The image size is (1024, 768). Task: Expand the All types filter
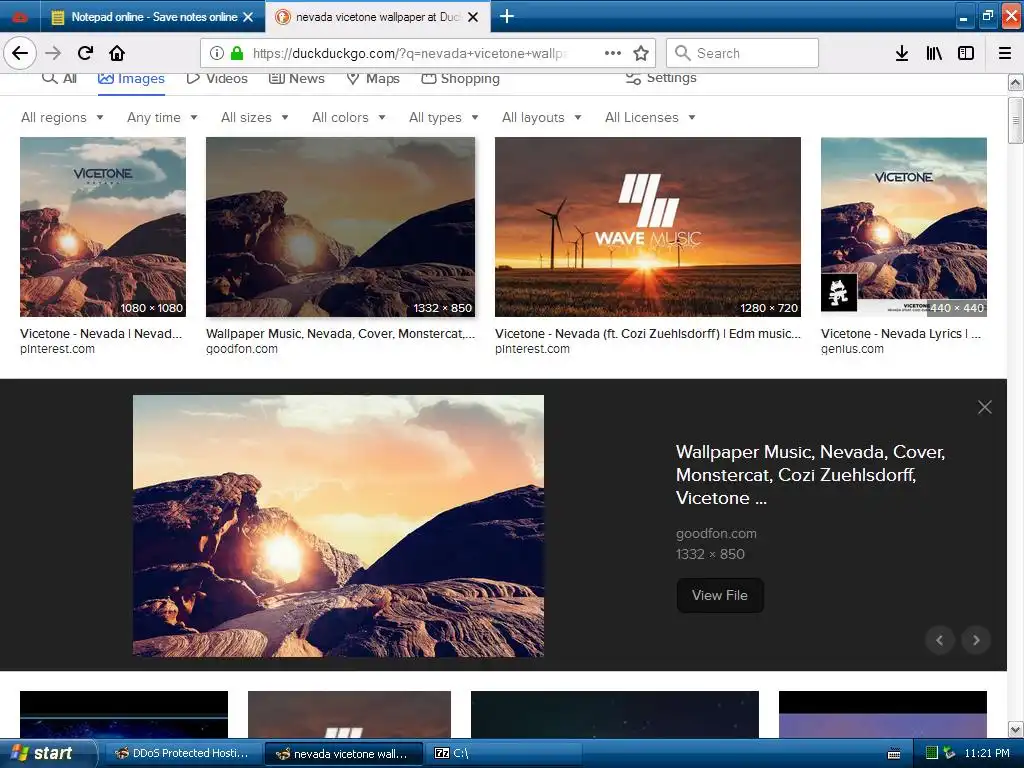pos(443,118)
